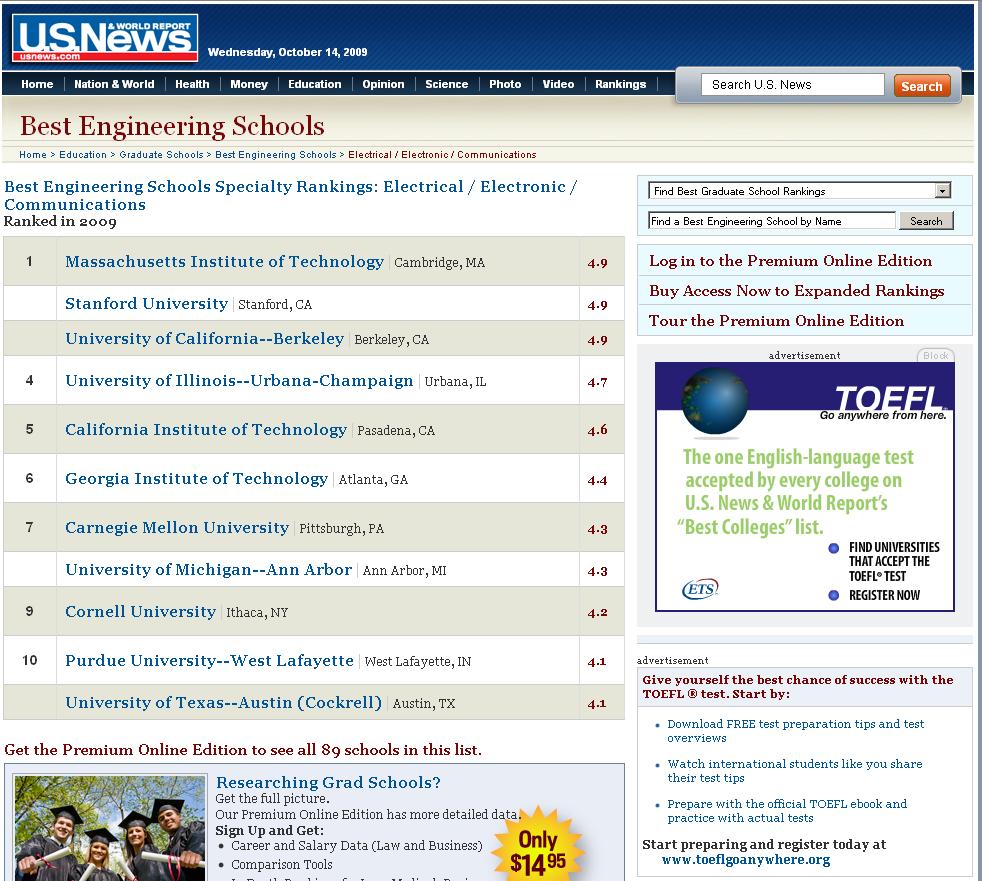Click the Electrical / Electronic / Communications breadcrumb
Screen dimensions: 982x881
(x=442, y=155)
